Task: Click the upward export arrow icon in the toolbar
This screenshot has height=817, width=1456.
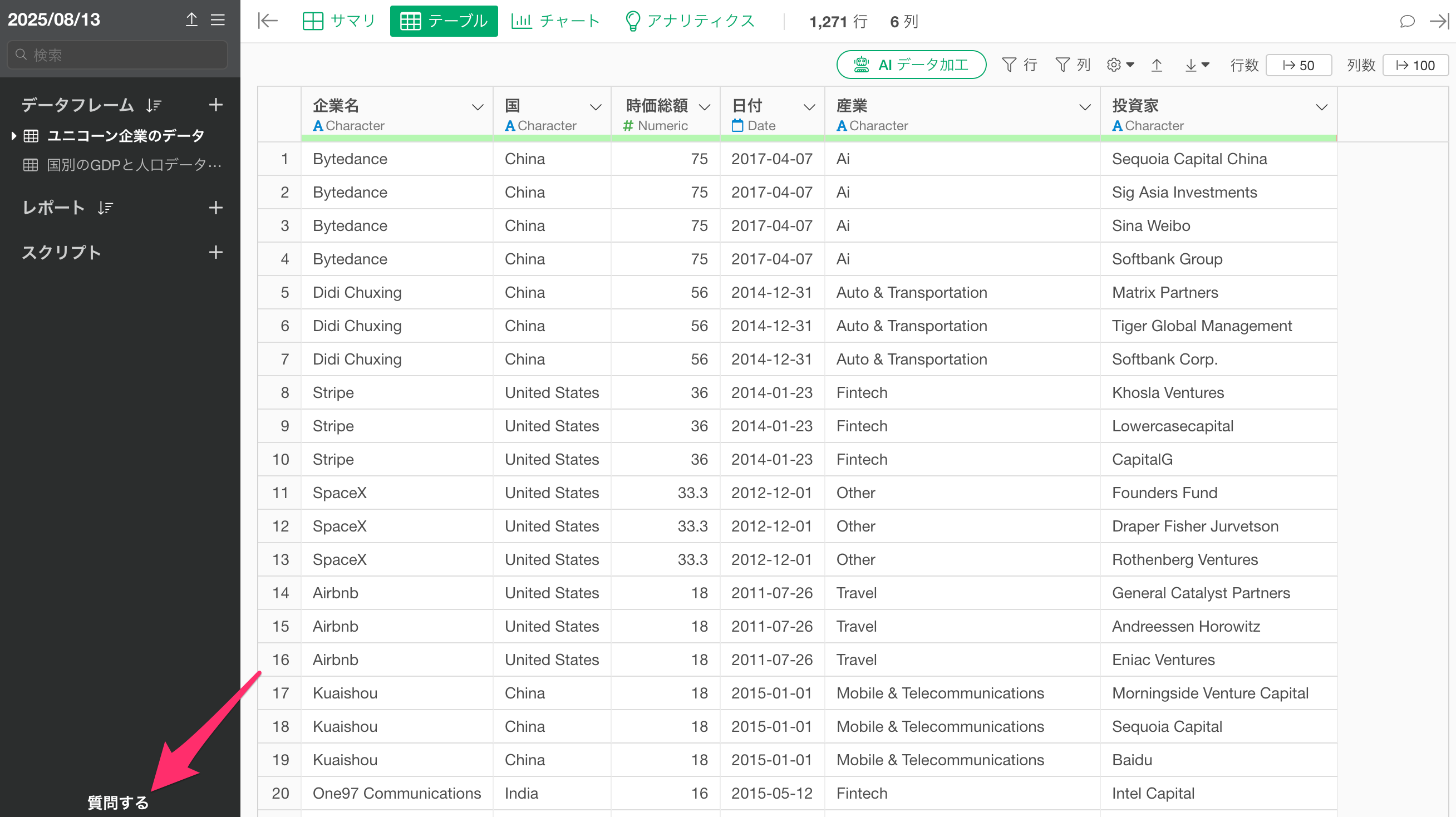Action: (1157, 65)
